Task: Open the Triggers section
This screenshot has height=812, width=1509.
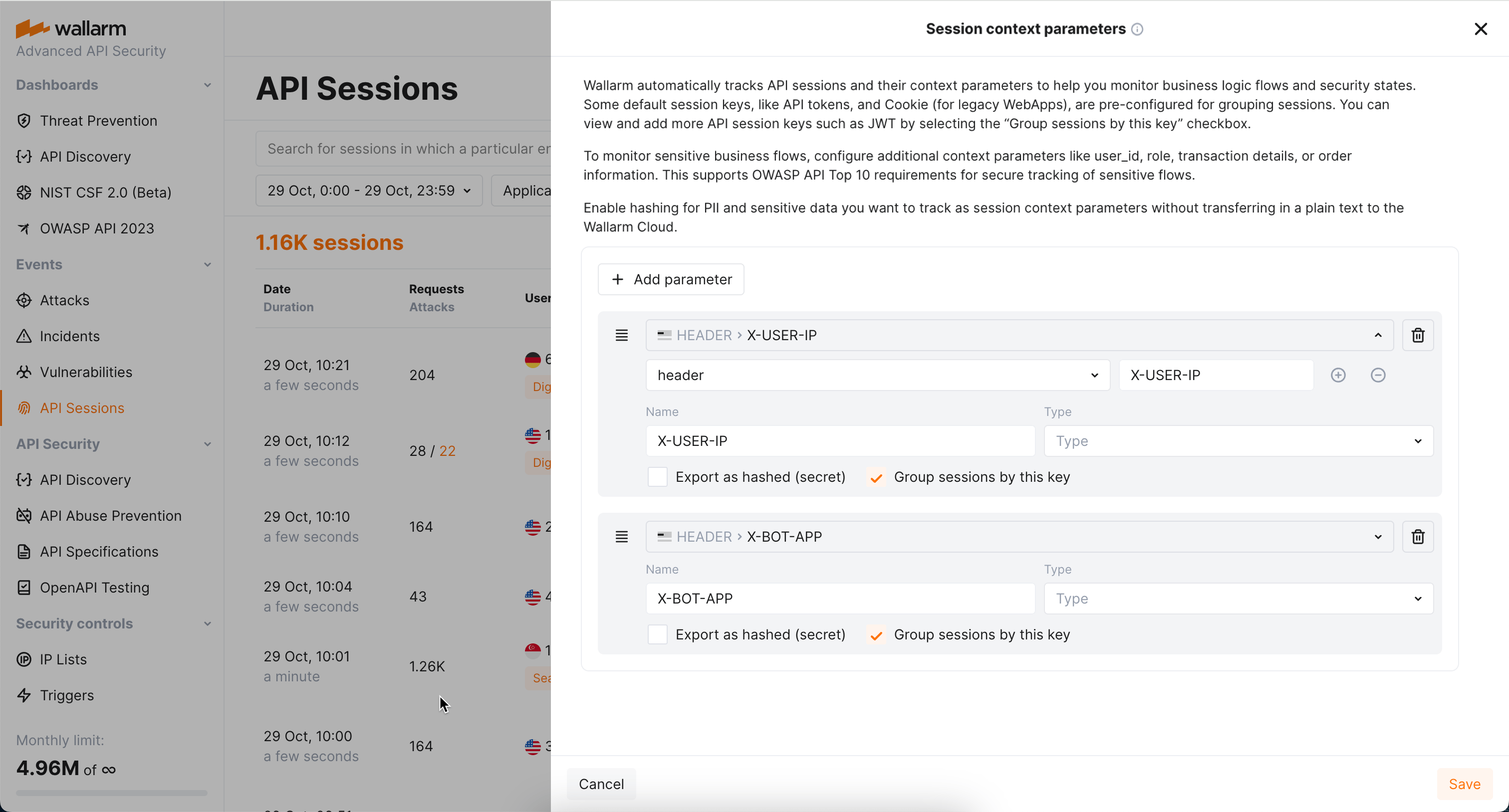Action: point(67,695)
